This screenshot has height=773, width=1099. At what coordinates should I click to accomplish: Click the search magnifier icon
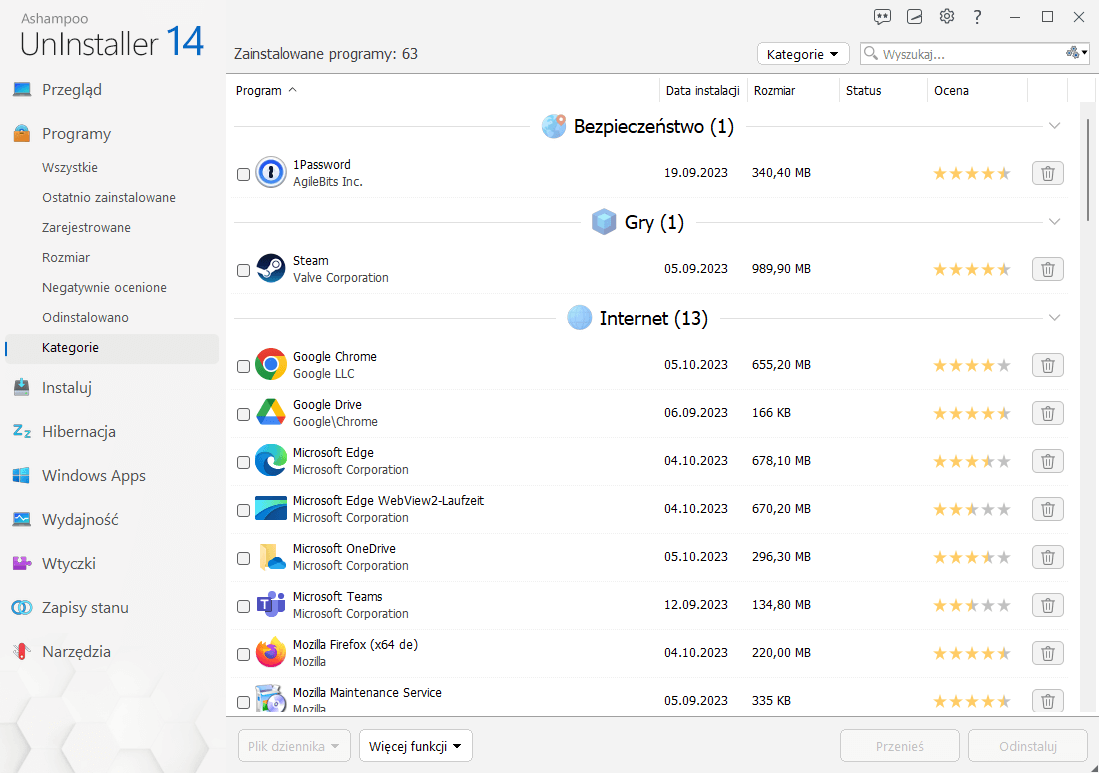871,53
